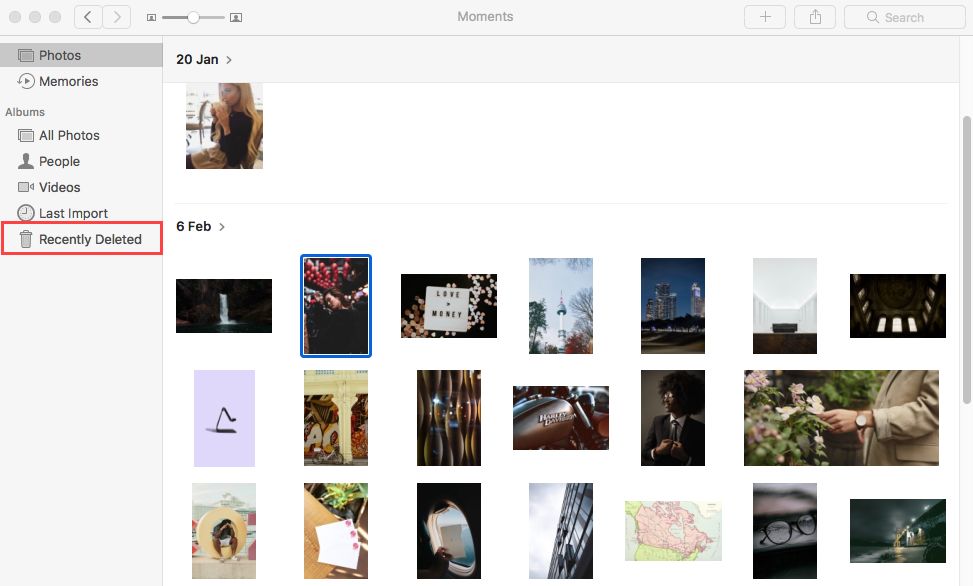Screen dimensions: 973x586
Task: Click the back navigation arrow
Action: [88, 17]
